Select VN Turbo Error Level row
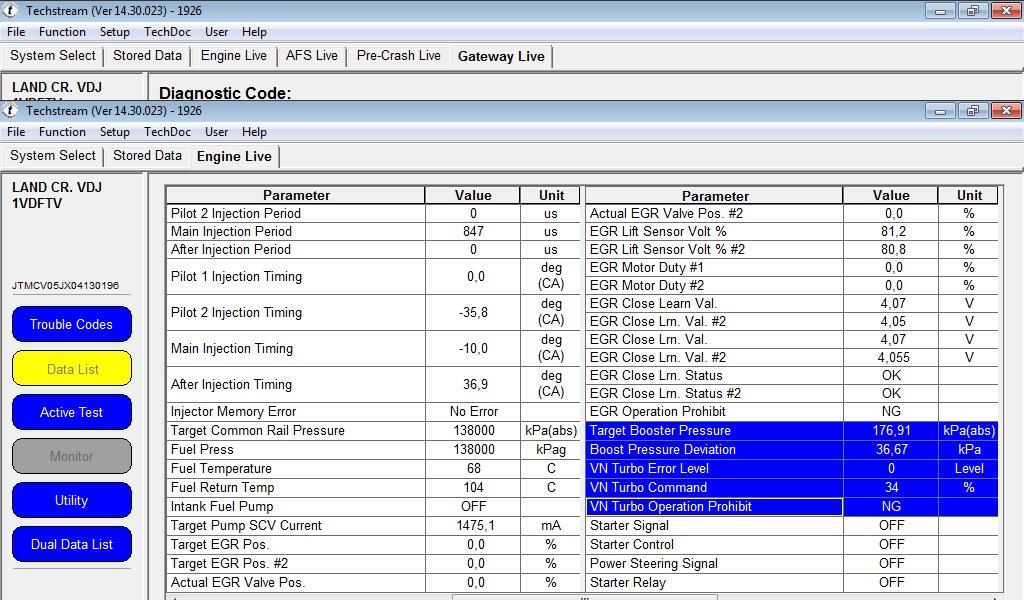Screen dimensions: 1024x600 pyautogui.click(x=792, y=468)
